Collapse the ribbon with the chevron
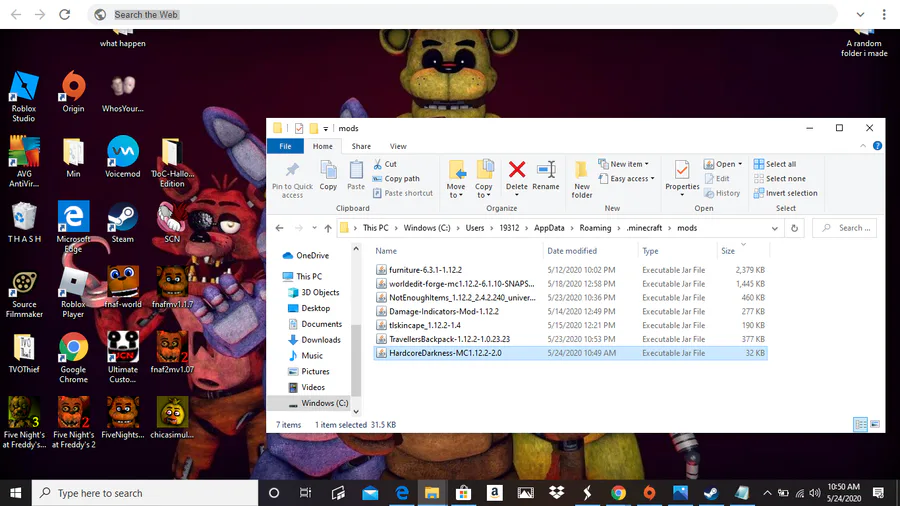 [x=863, y=146]
